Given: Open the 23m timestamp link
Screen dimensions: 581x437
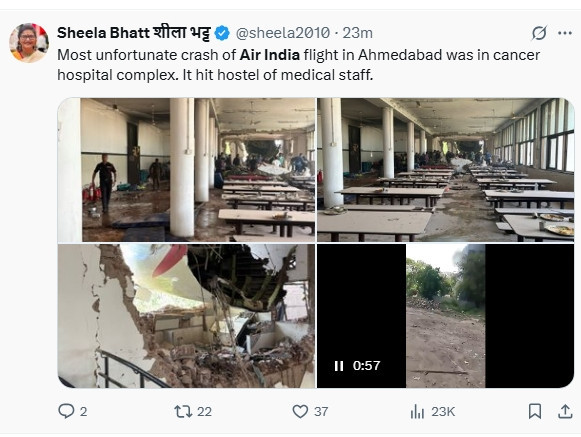Looking at the screenshot, I should pos(358,33).
